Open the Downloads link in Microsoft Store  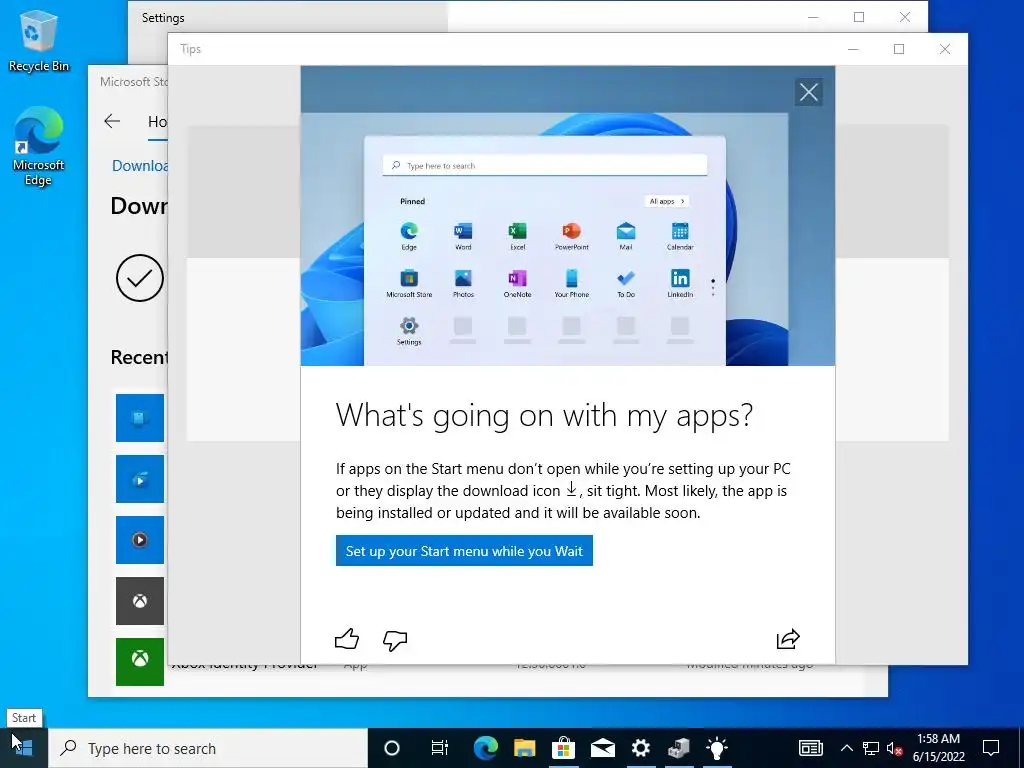140,166
